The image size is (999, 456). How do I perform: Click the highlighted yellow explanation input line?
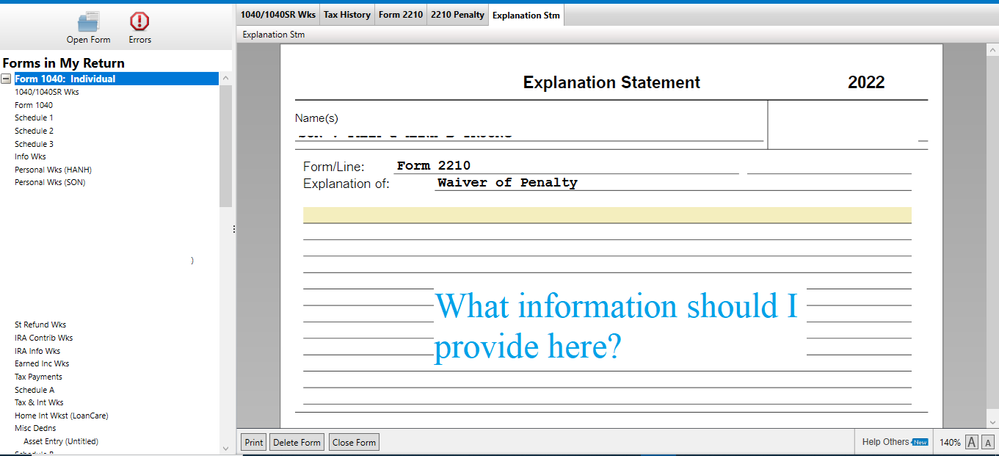point(607,215)
